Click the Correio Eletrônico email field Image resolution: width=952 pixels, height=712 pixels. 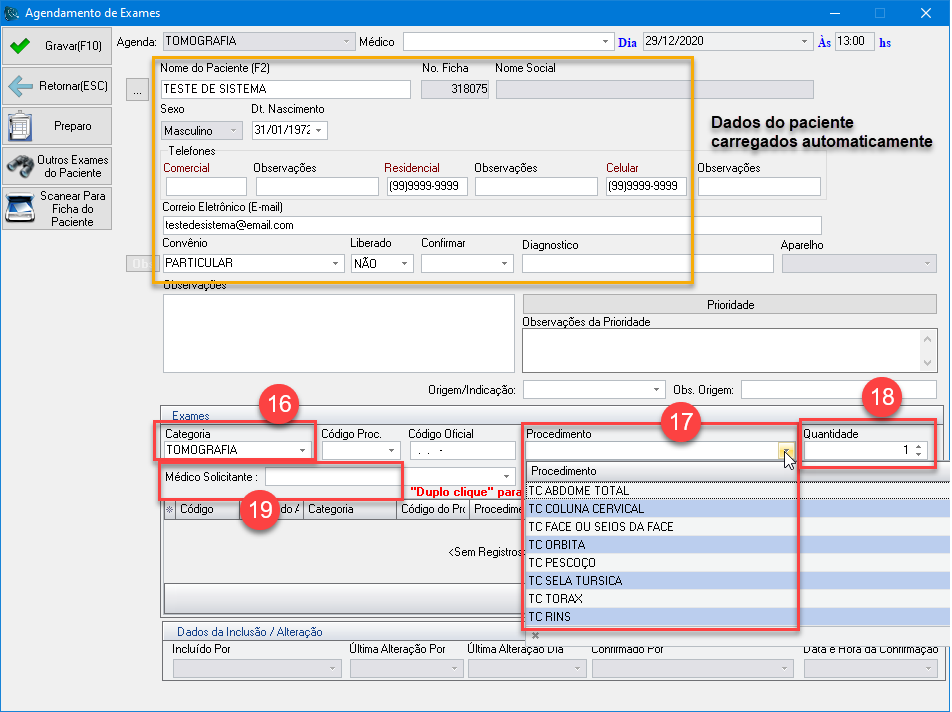490,225
